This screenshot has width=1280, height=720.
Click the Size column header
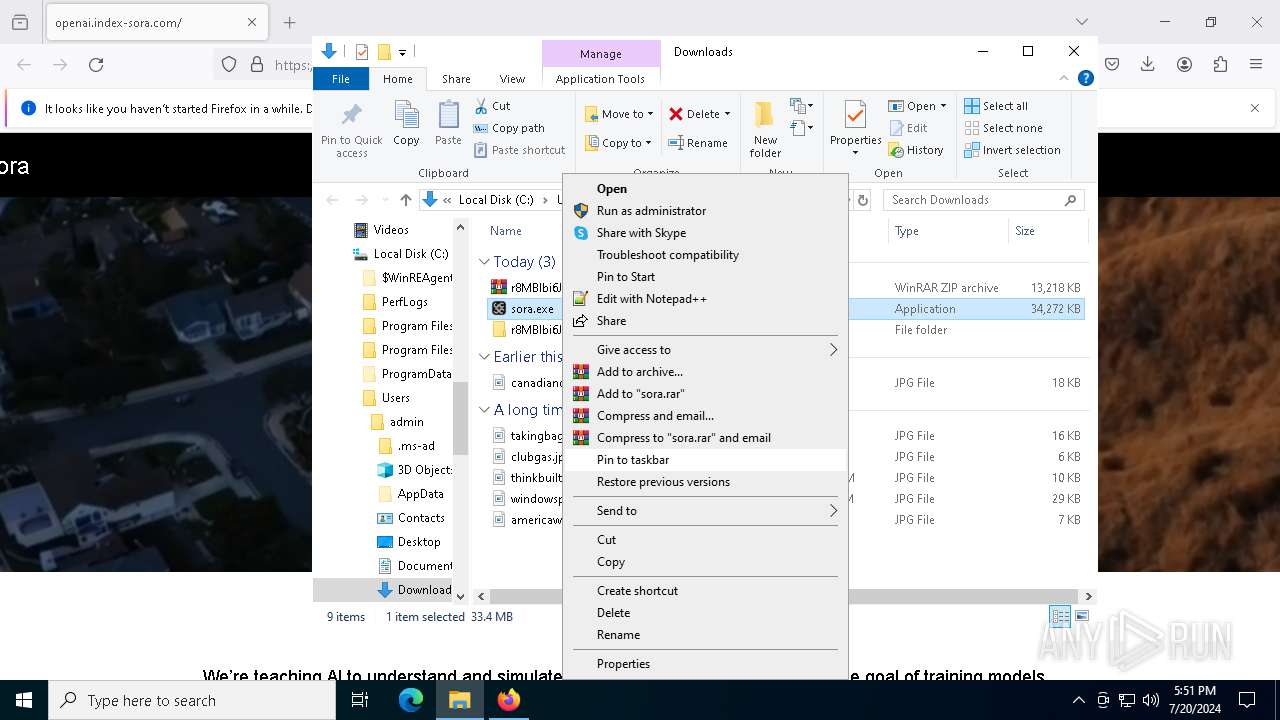click(x=1046, y=231)
